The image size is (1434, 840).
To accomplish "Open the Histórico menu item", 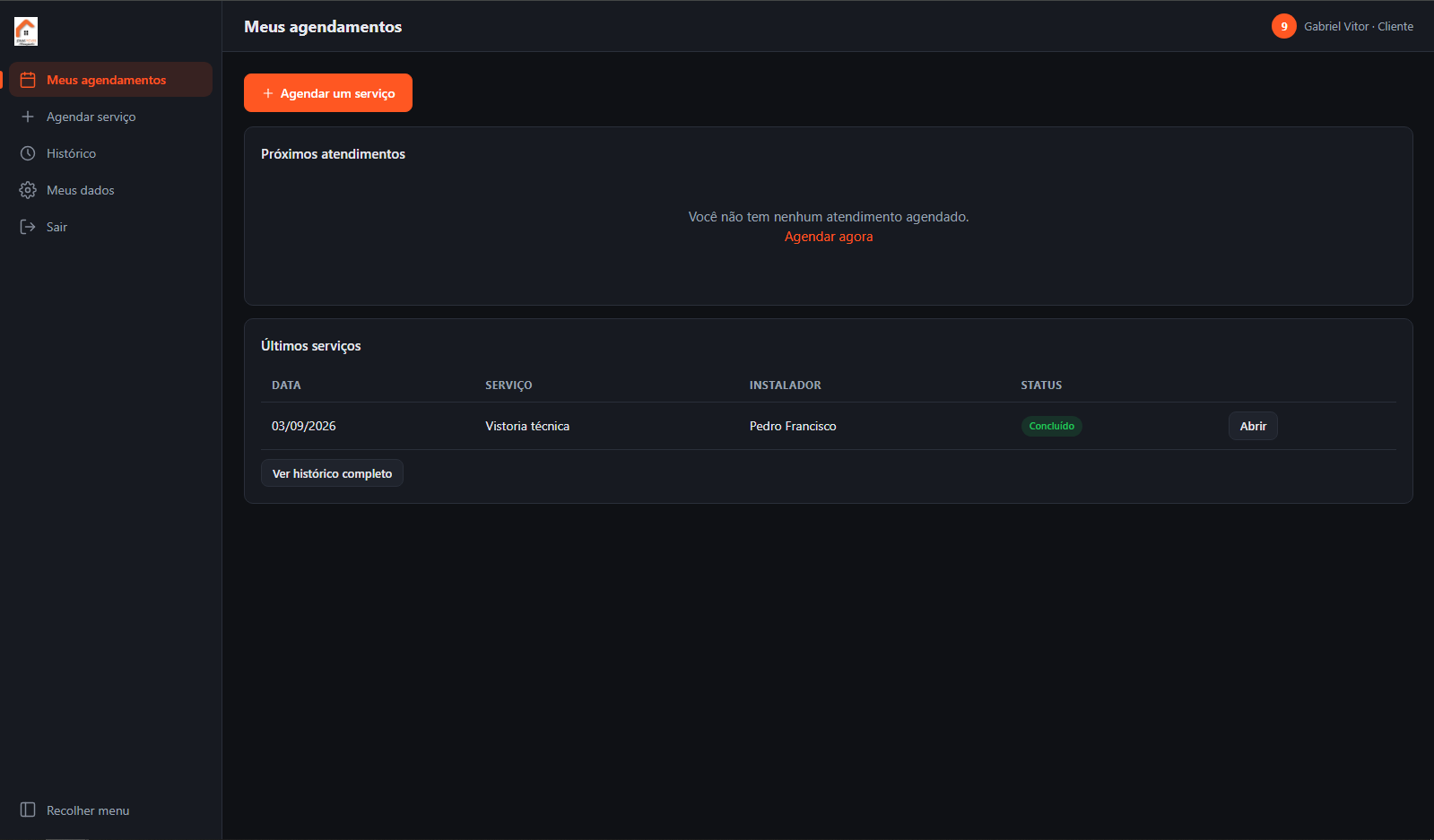I will [111, 153].
